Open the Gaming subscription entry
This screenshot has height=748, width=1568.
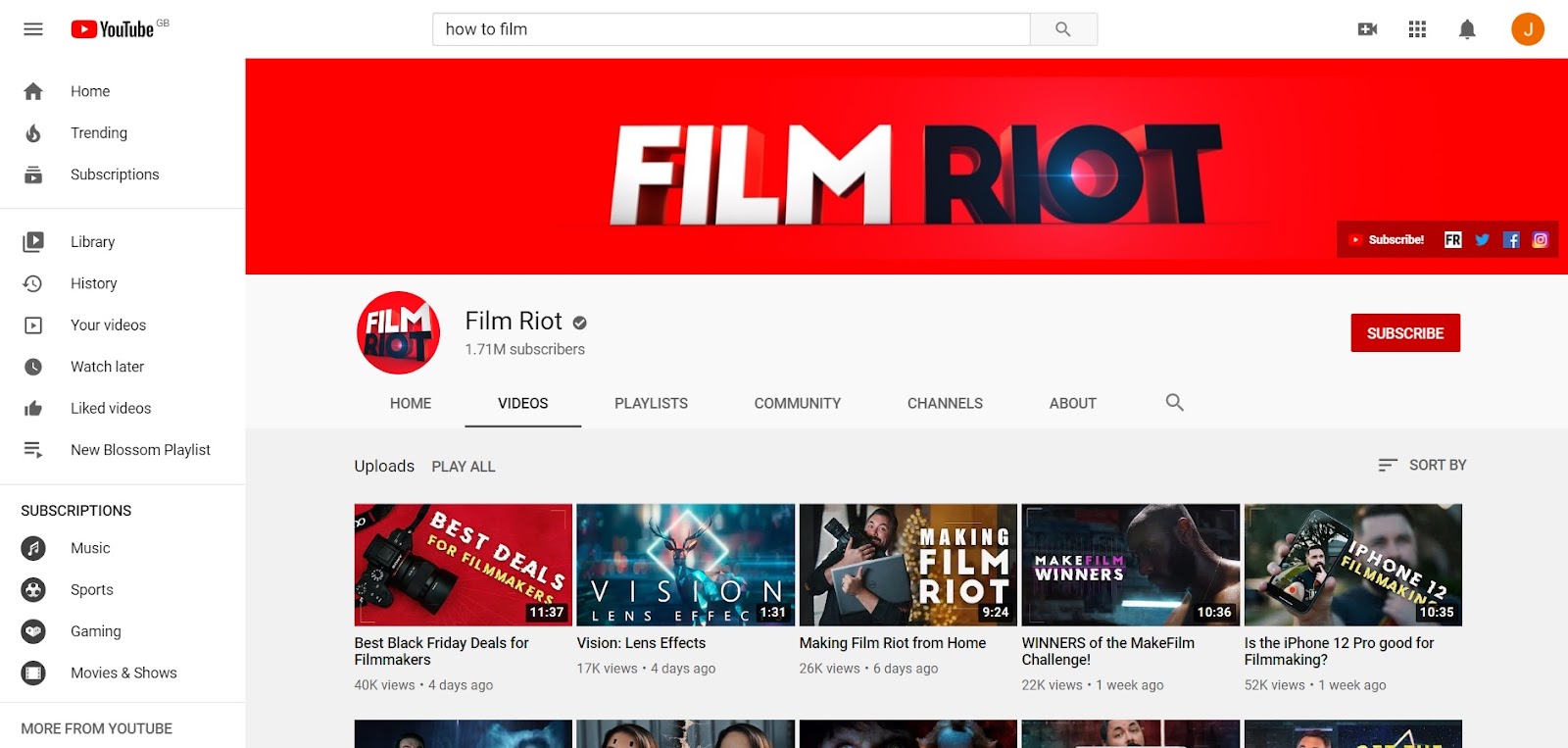pyautogui.click(x=122, y=631)
